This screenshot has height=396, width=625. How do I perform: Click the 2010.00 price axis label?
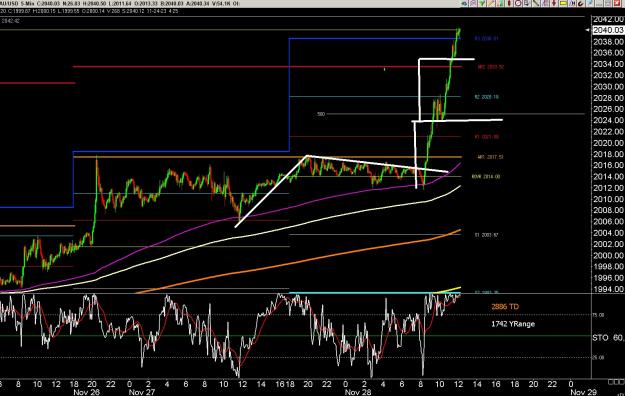click(x=608, y=199)
